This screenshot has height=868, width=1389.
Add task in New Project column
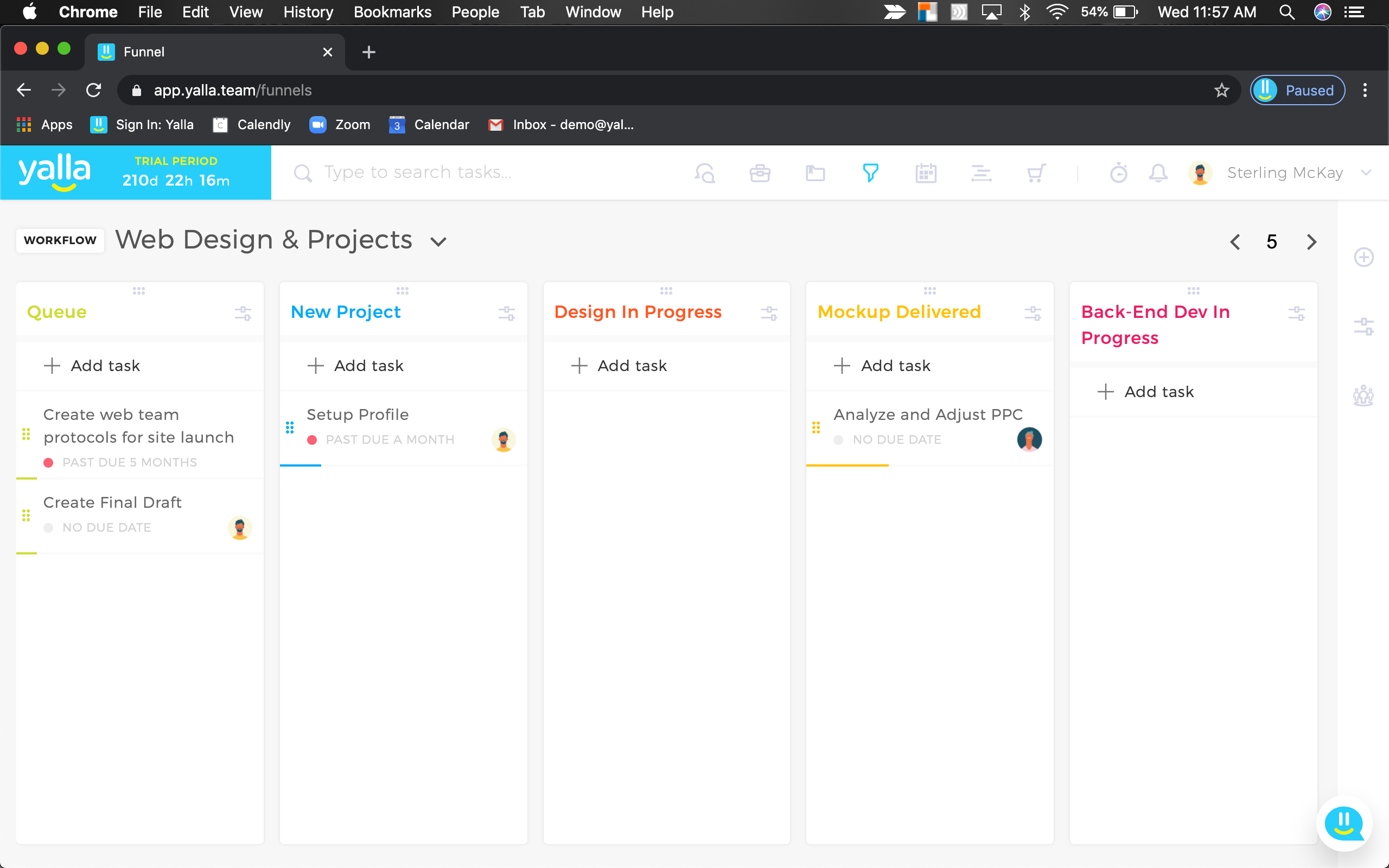pyautogui.click(x=356, y=366)
